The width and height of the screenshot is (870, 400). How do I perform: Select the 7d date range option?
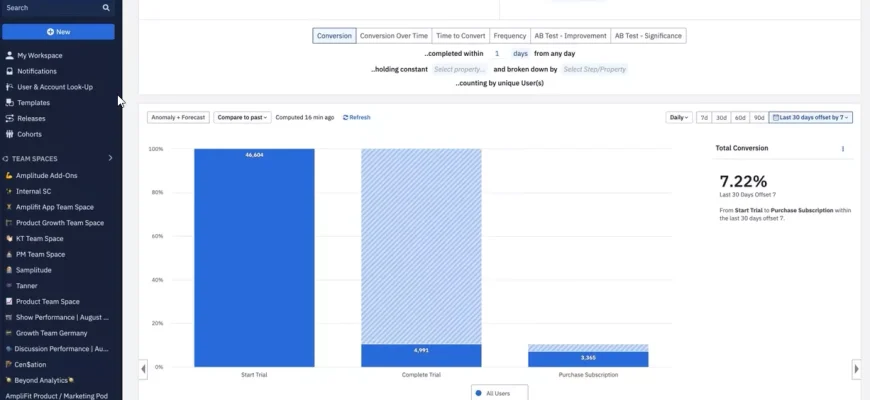704,117
